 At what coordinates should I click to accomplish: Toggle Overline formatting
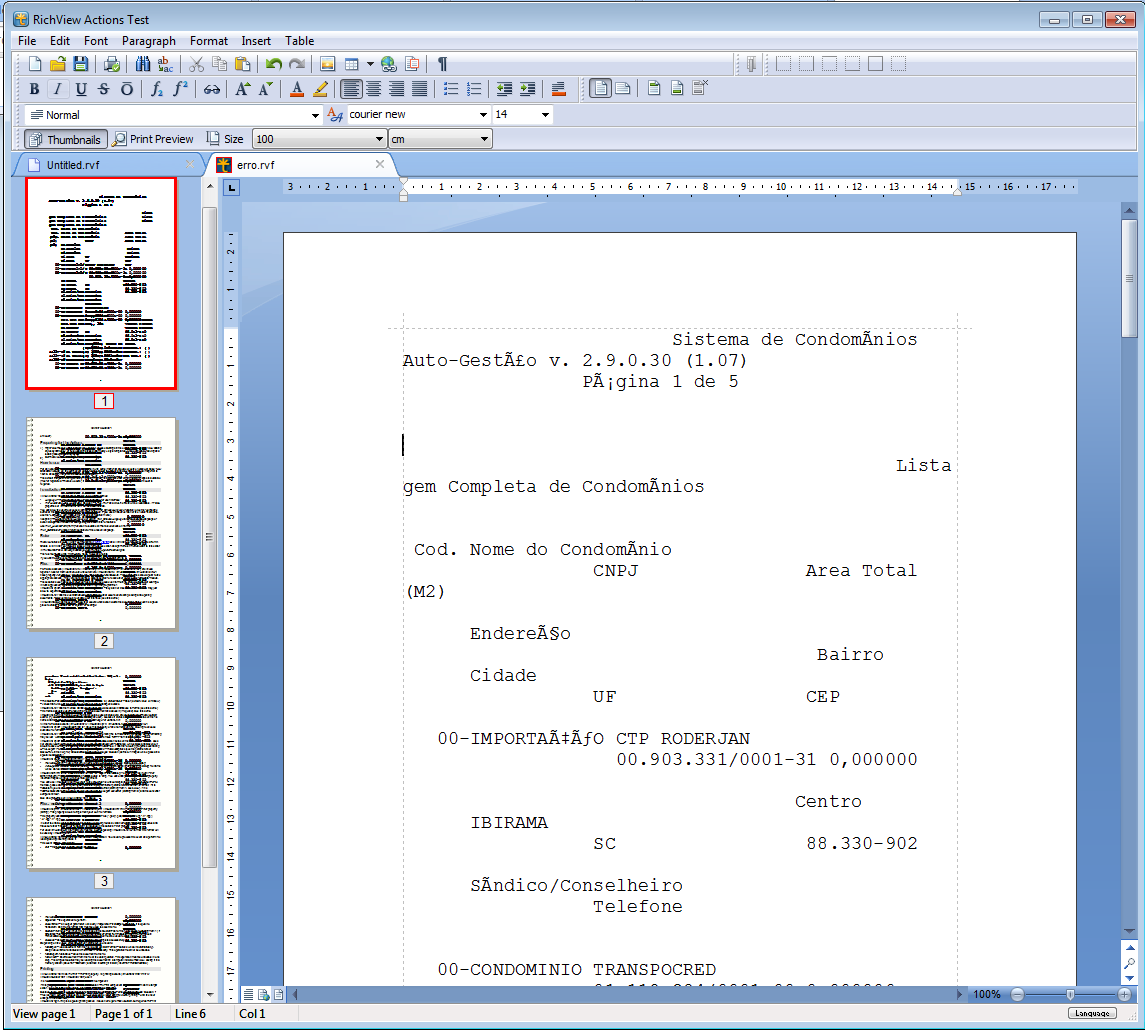pos(127,89)
